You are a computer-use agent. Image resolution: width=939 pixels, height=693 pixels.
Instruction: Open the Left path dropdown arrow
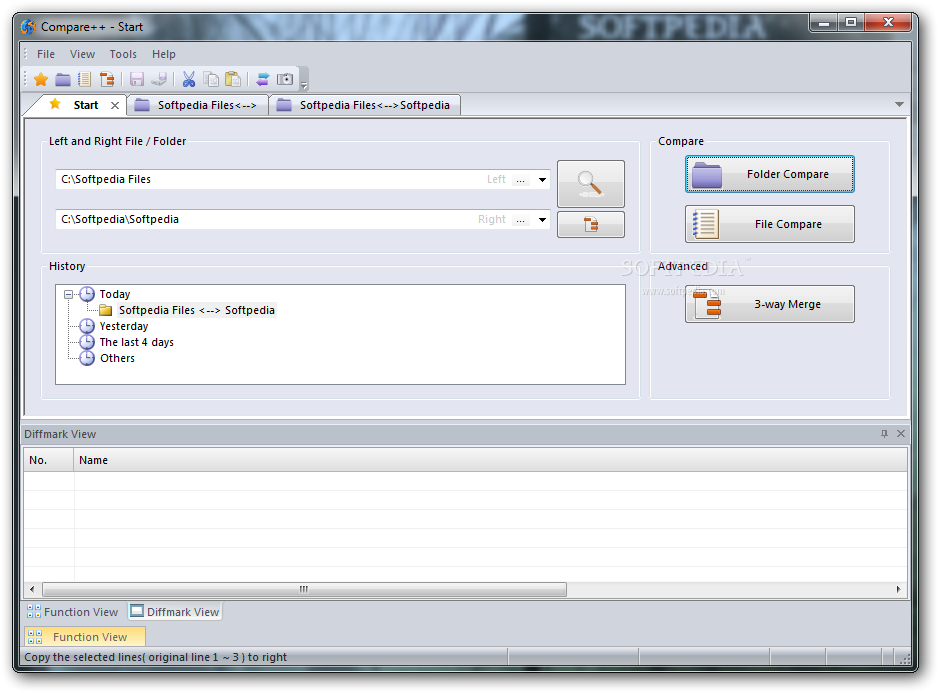click(x=542, y=180)
